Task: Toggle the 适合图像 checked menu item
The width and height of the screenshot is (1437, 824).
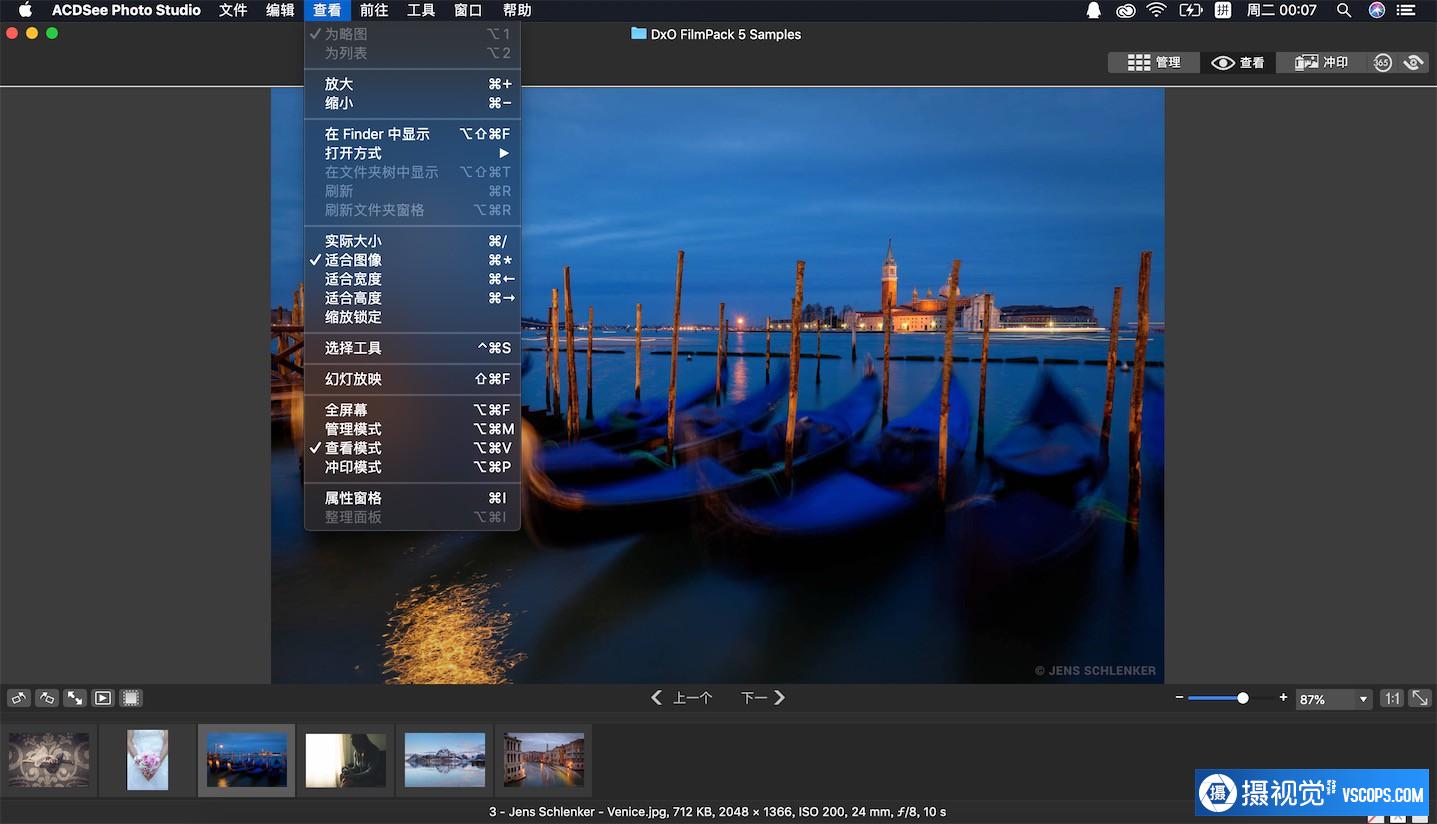Action: 353,260
